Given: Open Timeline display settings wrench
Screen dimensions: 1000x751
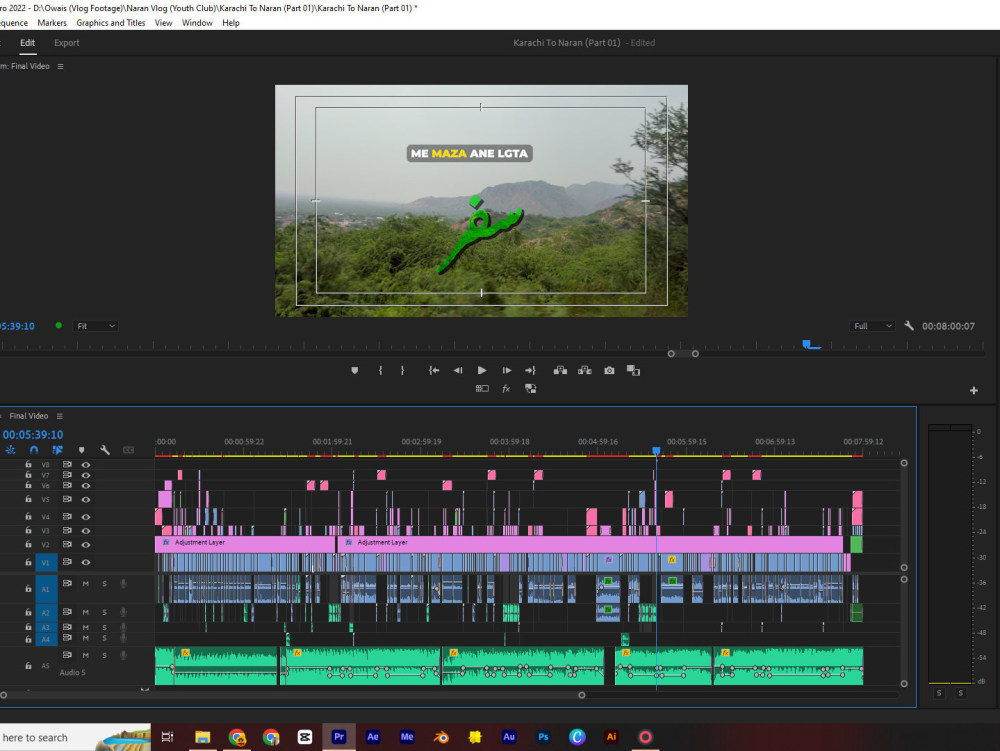Looking at the screenshot, I should click(105, 450).
